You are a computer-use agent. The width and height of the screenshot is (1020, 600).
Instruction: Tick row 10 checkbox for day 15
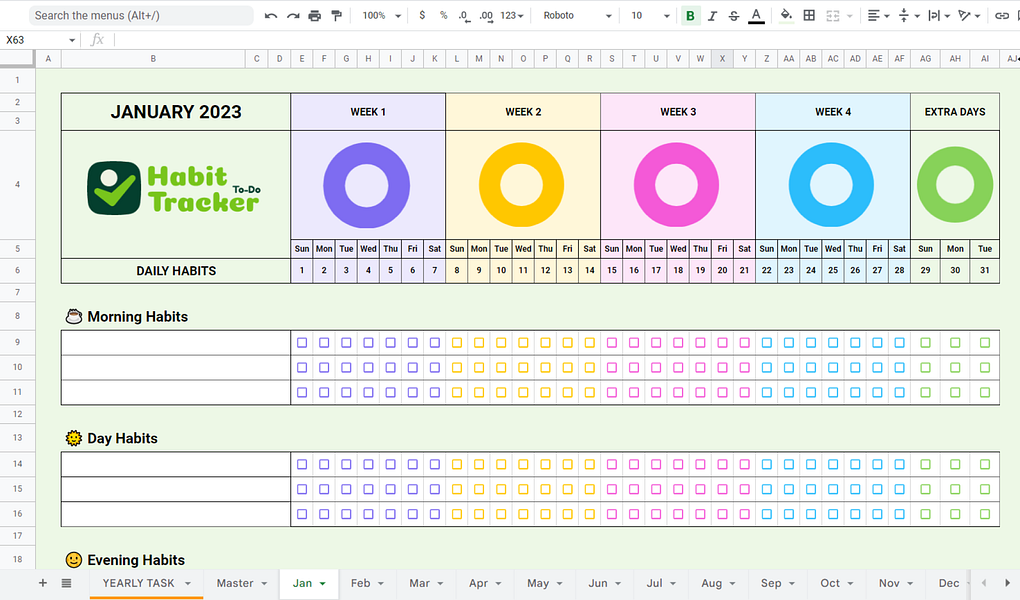(x=611, y=367)
